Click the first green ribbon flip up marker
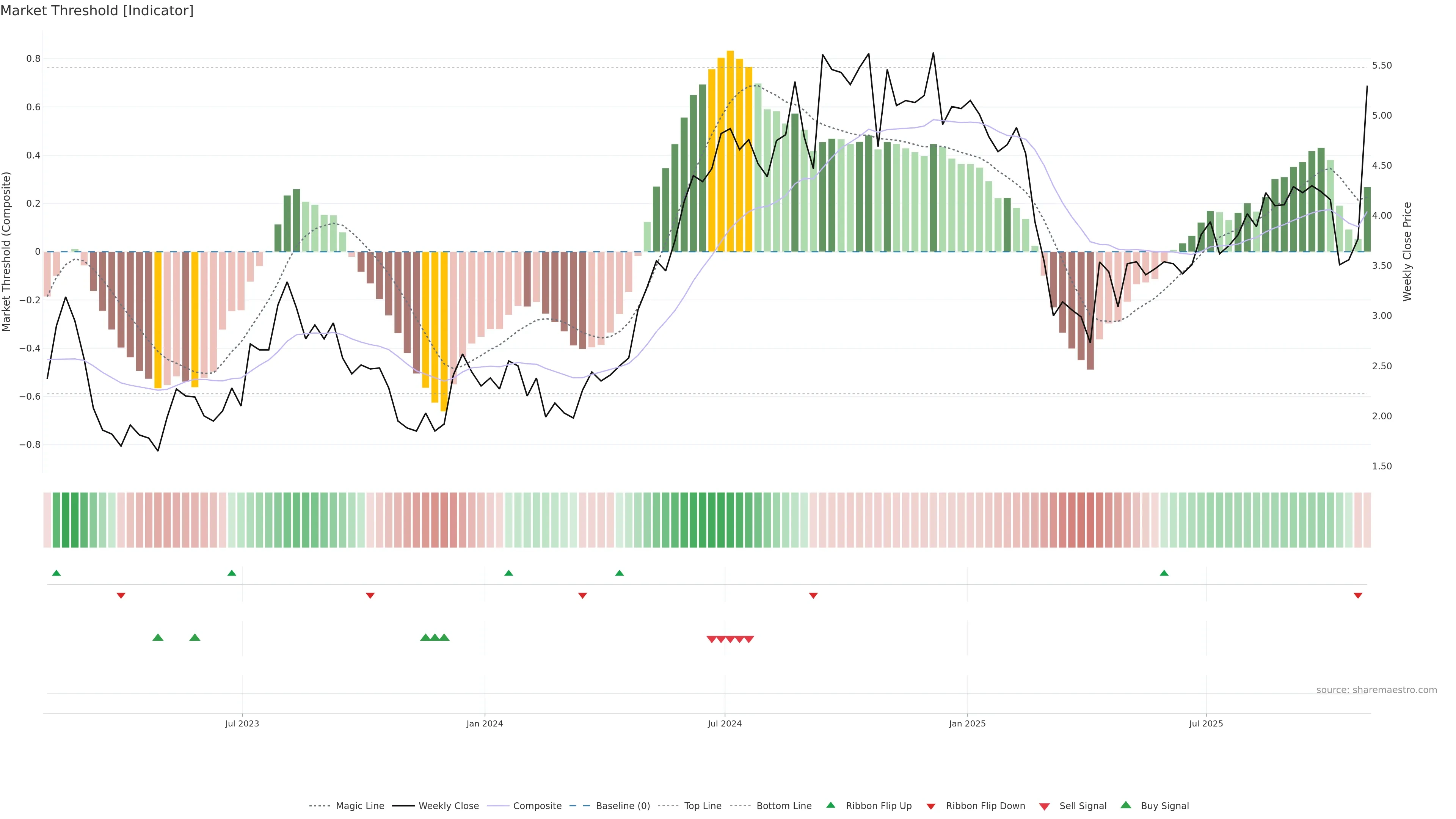Screen dimensions: 1456x819 click(56, 573)
